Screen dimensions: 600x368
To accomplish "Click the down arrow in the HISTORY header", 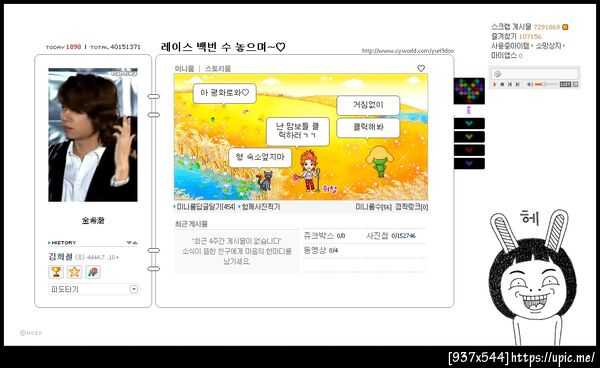I will pos(129,243).
